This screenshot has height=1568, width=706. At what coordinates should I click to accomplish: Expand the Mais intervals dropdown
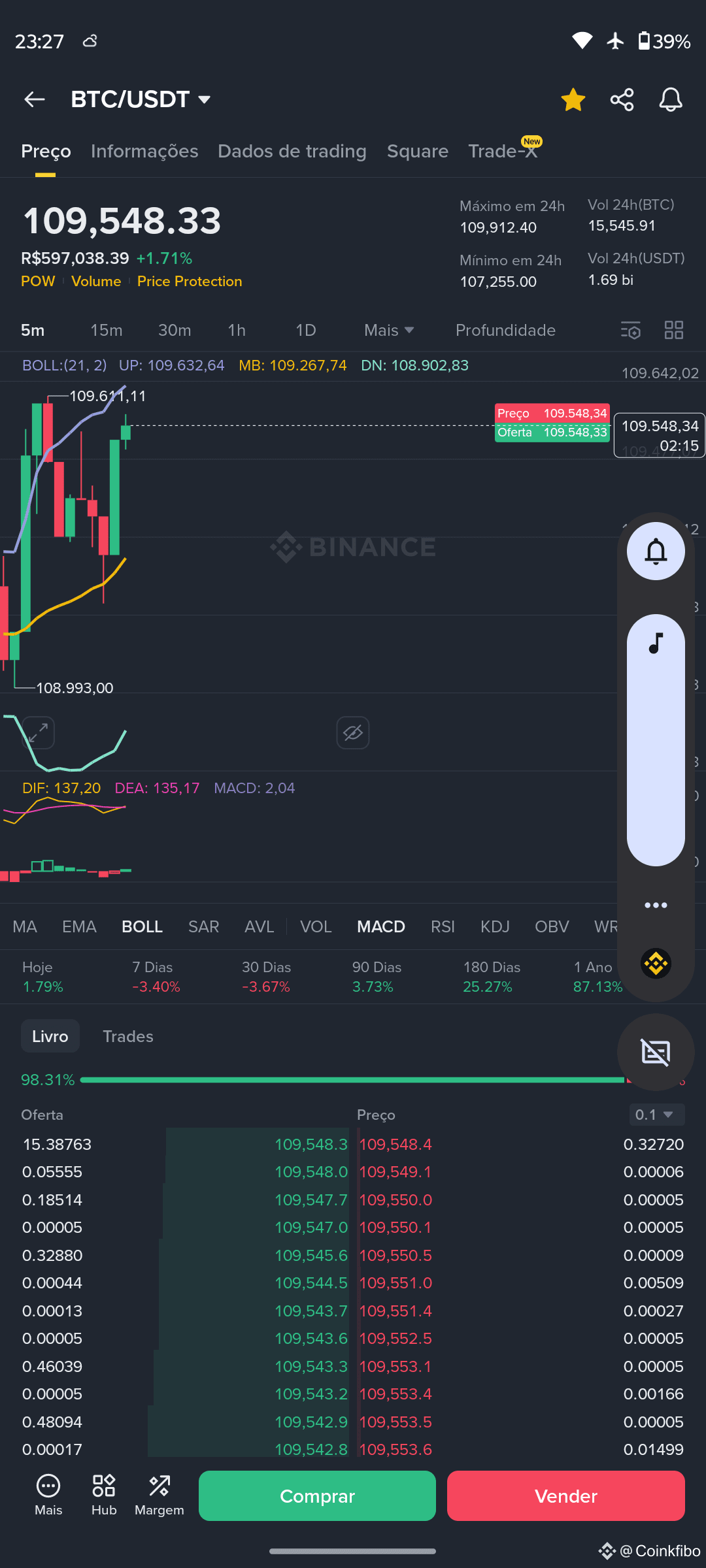[389, 330]
